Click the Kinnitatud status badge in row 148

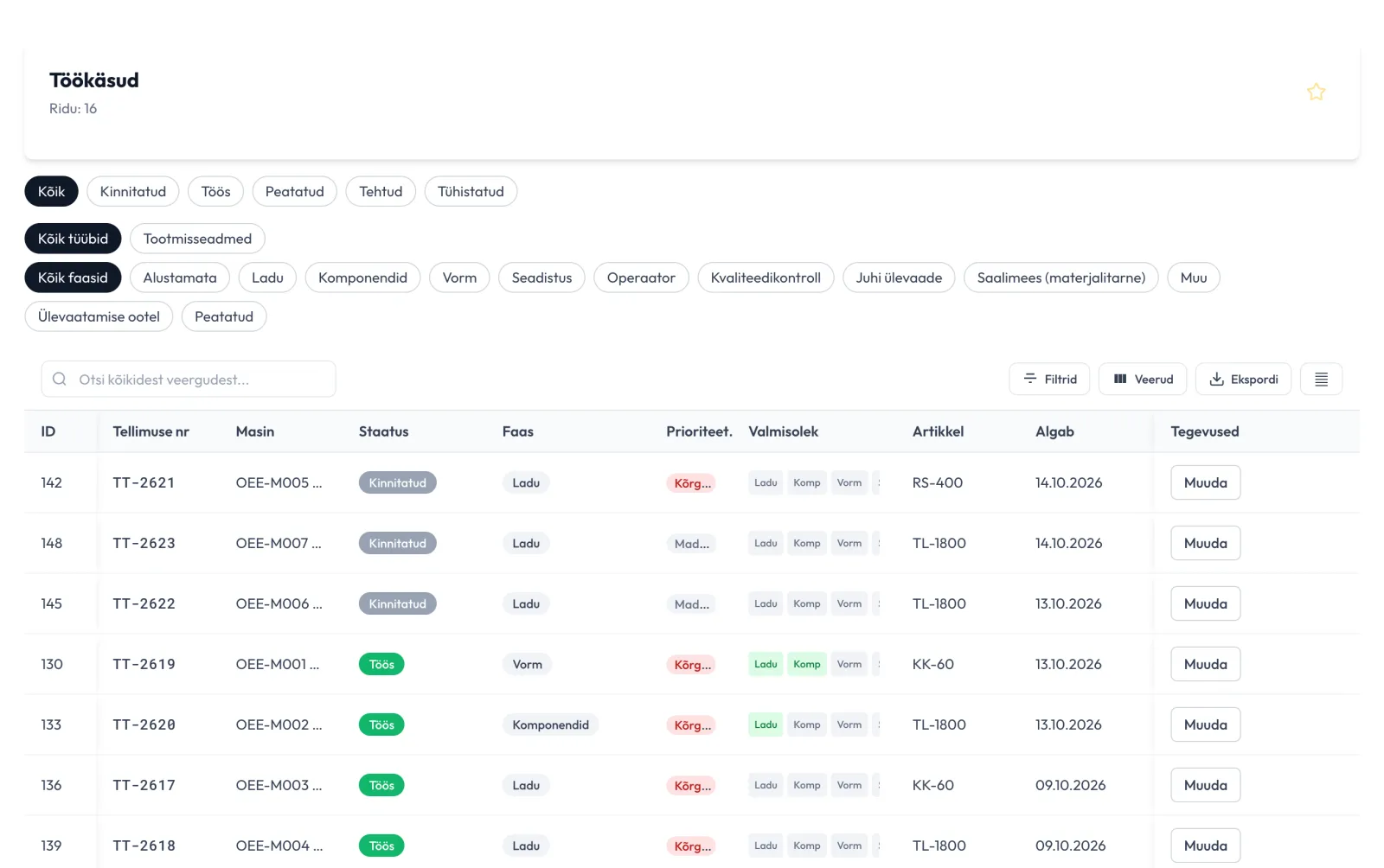point(397,543)
